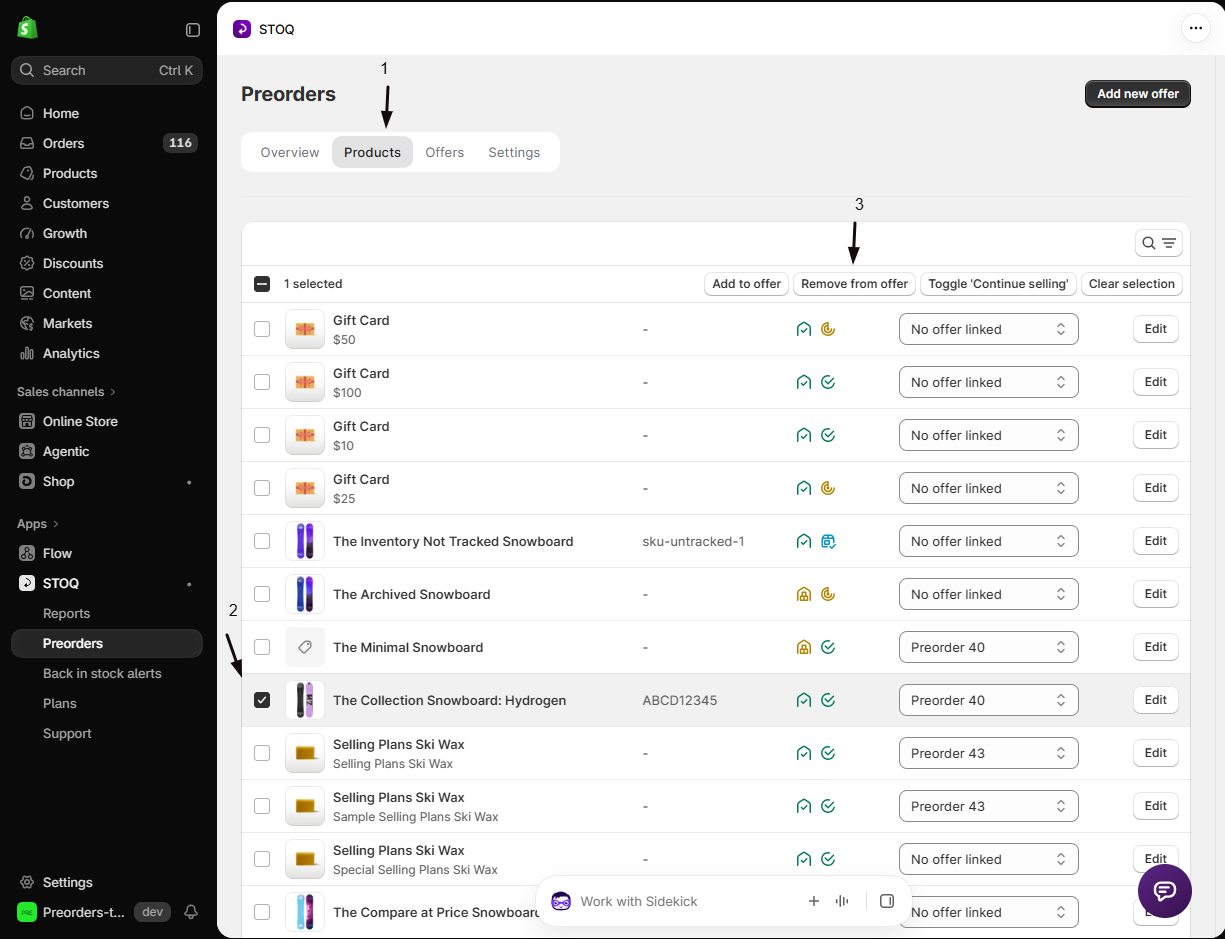Click the Collection Snowboard: Hydrogen thumbnail
Screen dimensions: 1225x939
click(x=305, y=700)
